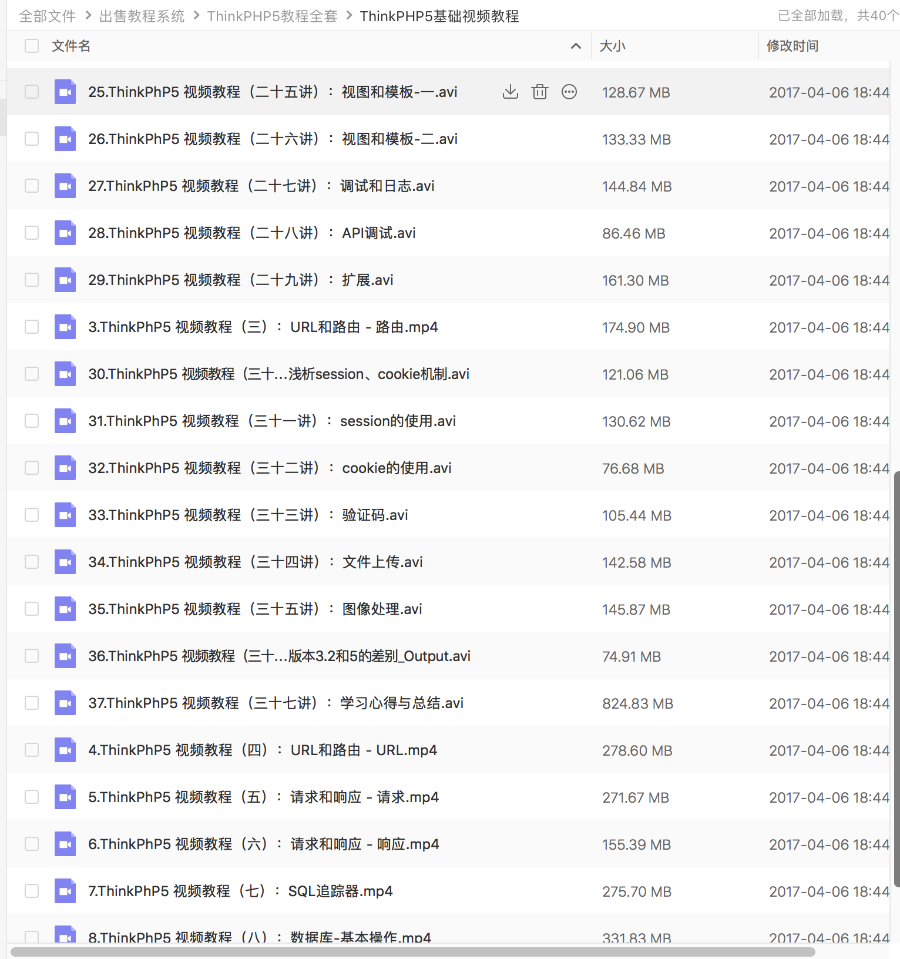Check the box for 25.ThinkPhP5 视图和模板-一.avi
The height and width of the screenshot is (959, 900).
[x=32, y=92]
